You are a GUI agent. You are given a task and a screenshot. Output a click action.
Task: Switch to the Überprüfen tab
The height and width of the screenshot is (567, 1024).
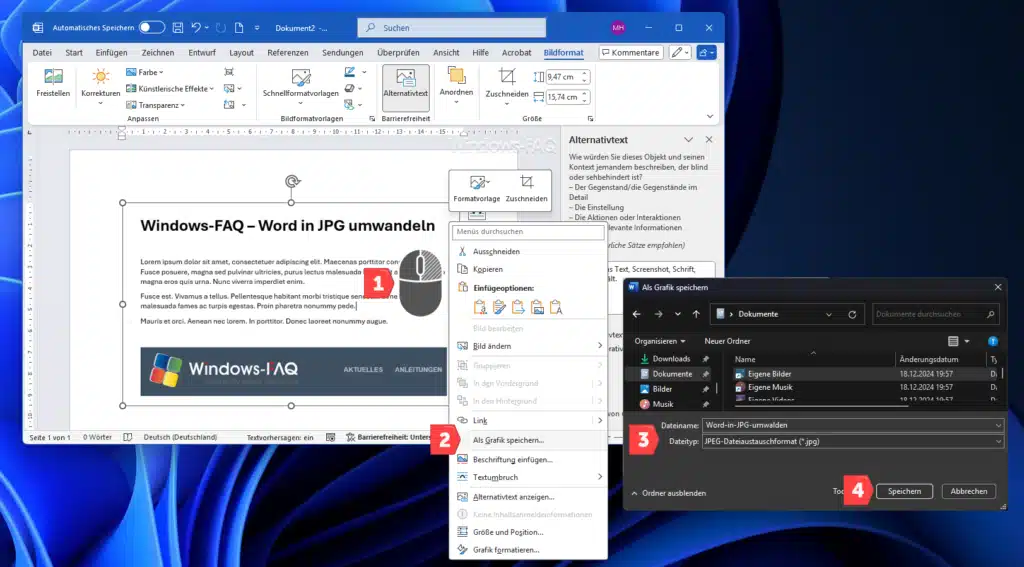(398, 52)
